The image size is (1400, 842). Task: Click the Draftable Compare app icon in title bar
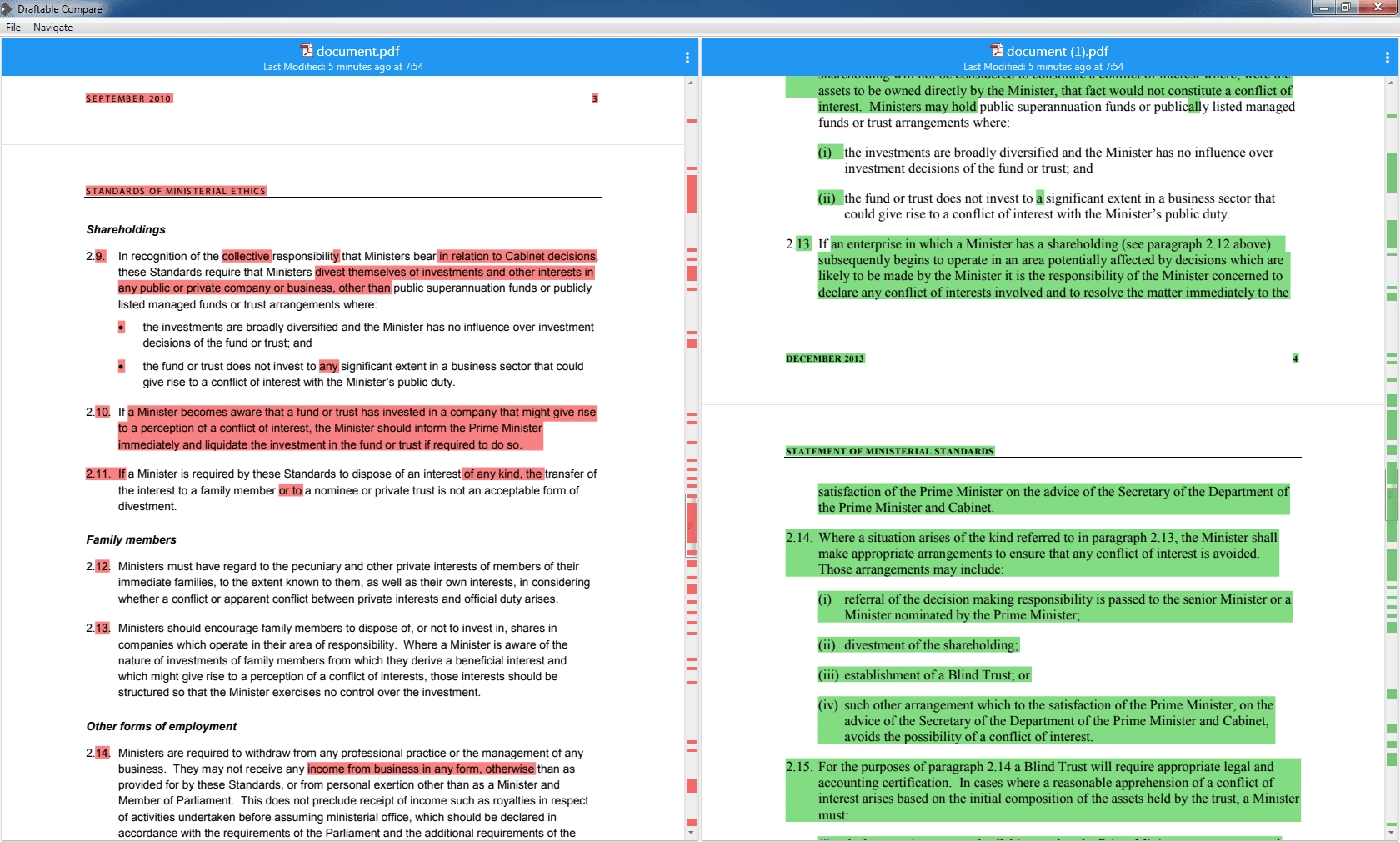tap(7, 8)
